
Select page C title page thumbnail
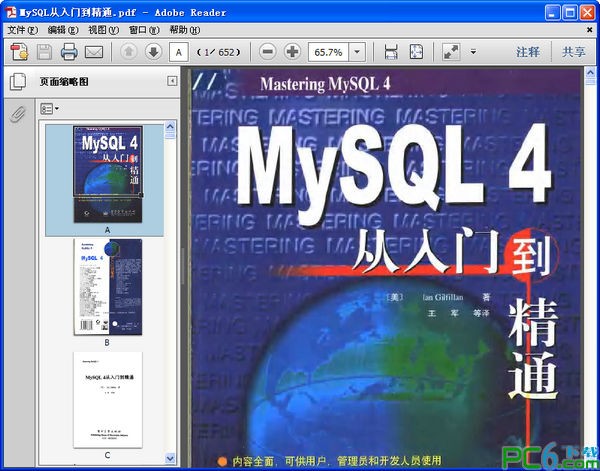click(108, 400)
